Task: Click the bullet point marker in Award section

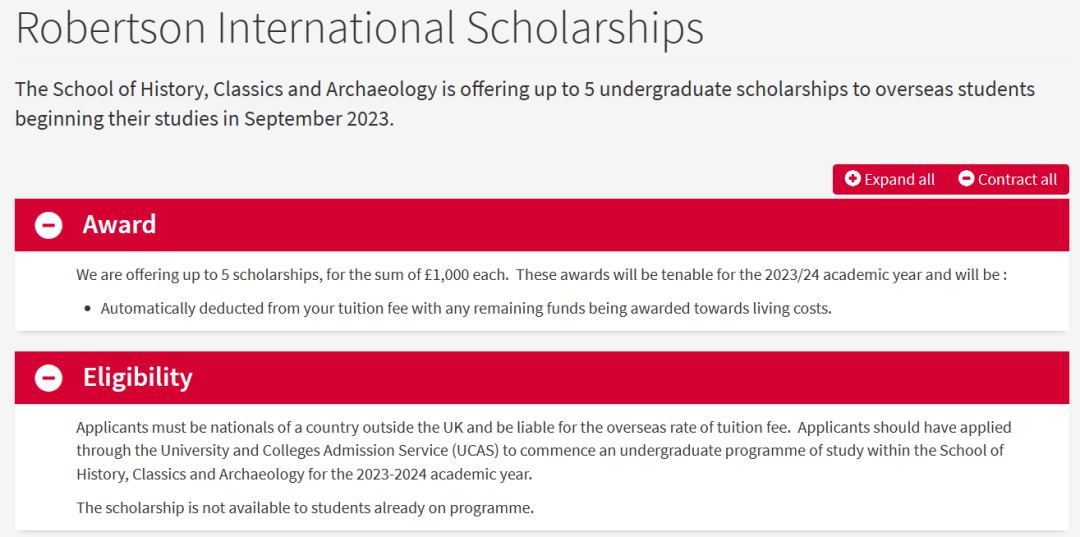Action: [x=87, y=309]
